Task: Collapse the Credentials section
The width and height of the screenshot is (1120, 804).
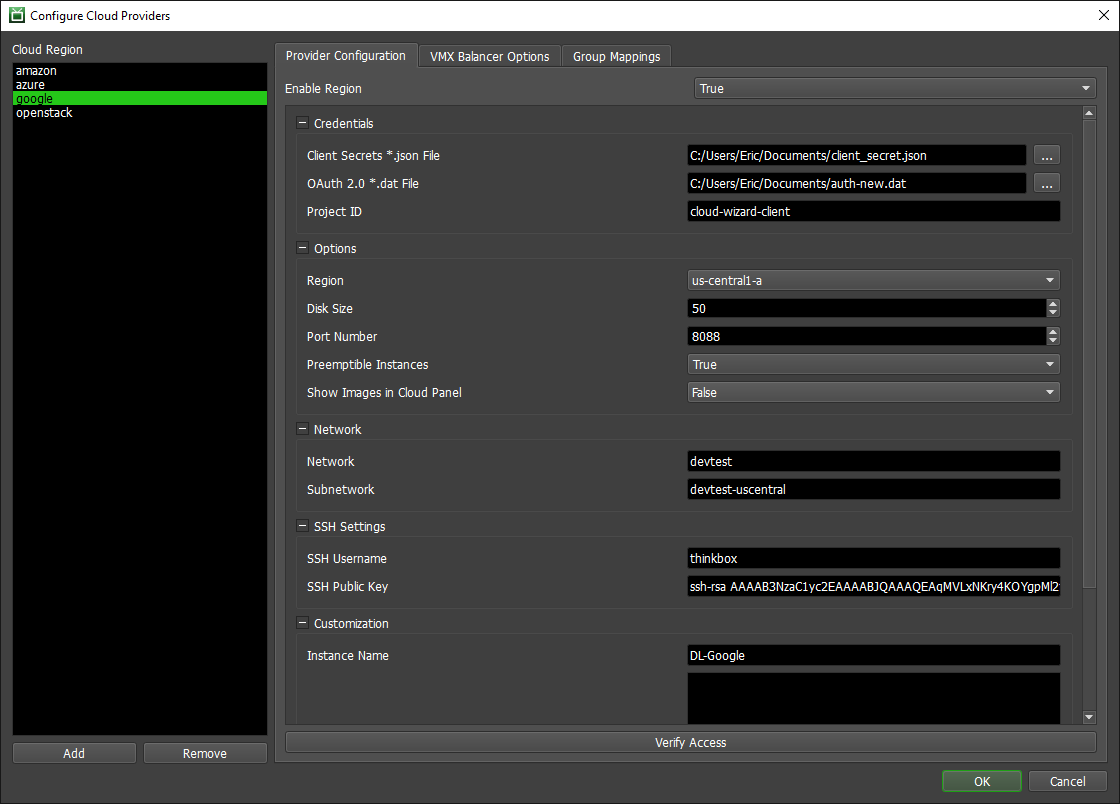Action: point(302,123)
